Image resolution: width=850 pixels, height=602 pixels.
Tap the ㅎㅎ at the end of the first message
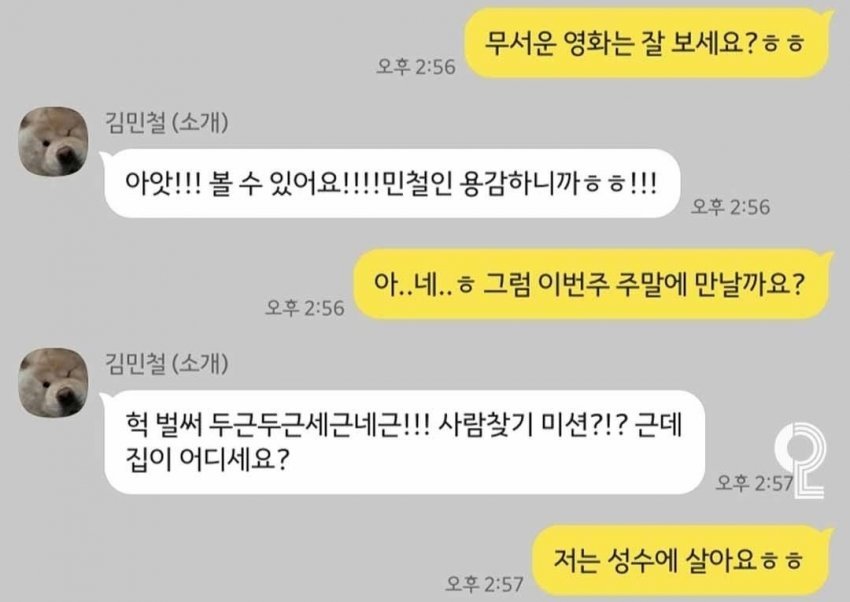click(783, 43)
